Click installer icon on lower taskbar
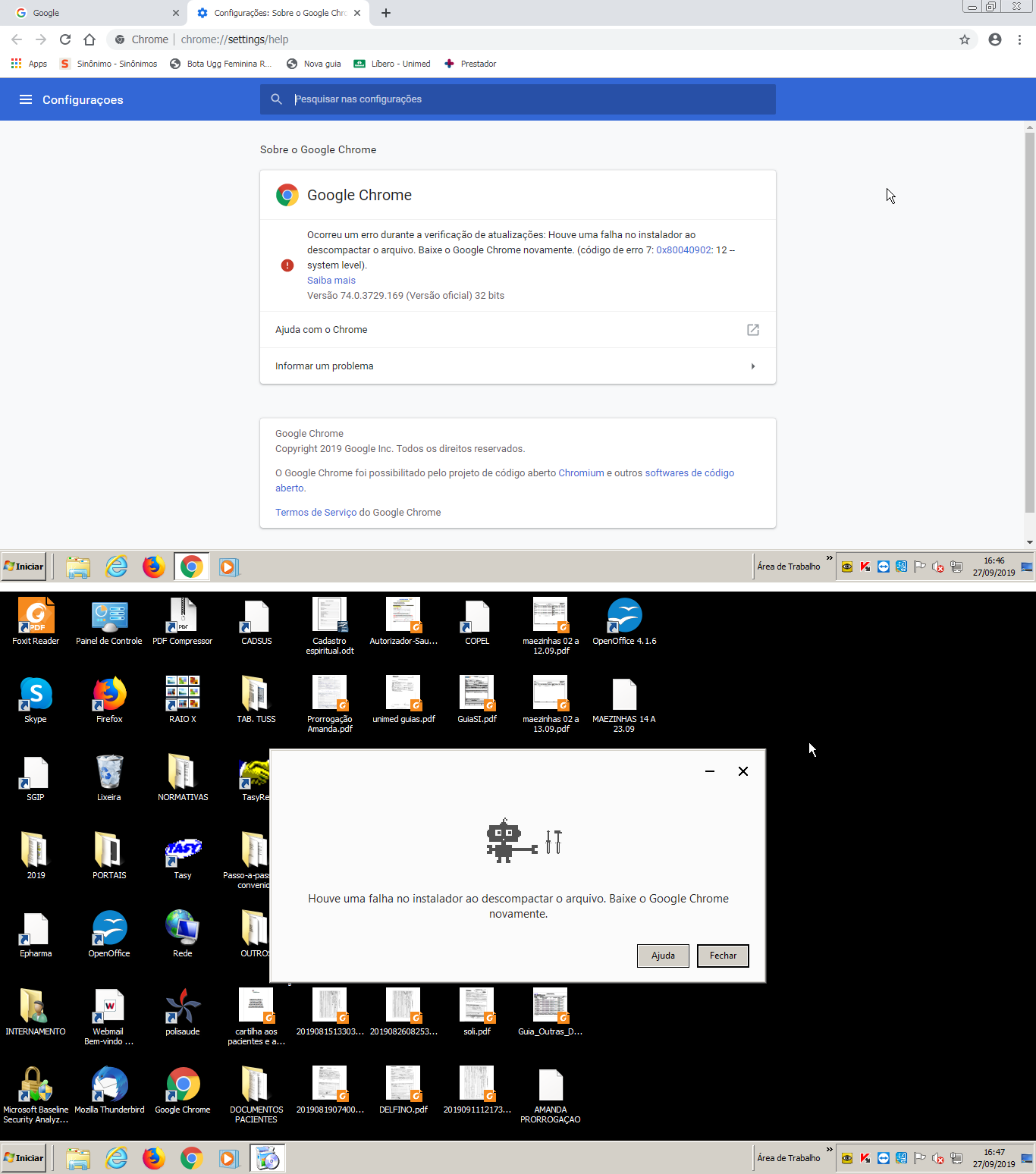 [268, 1158]
